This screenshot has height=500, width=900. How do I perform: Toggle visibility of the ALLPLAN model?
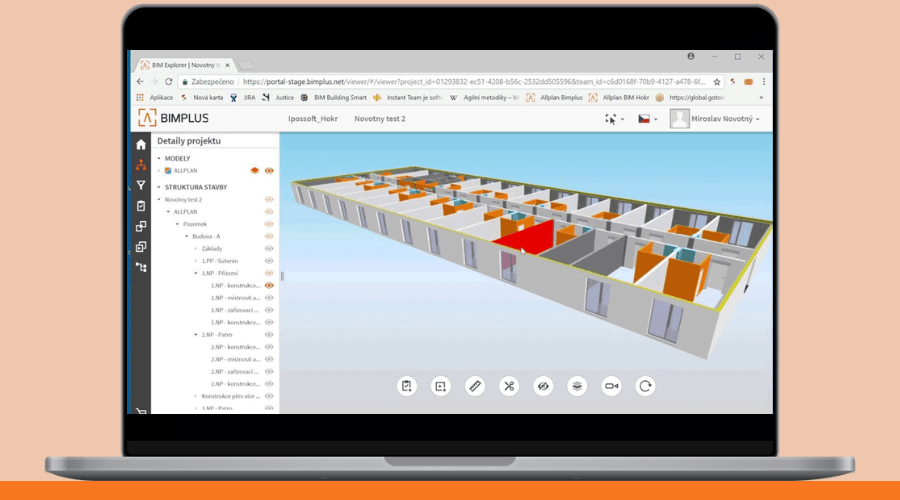269,171
